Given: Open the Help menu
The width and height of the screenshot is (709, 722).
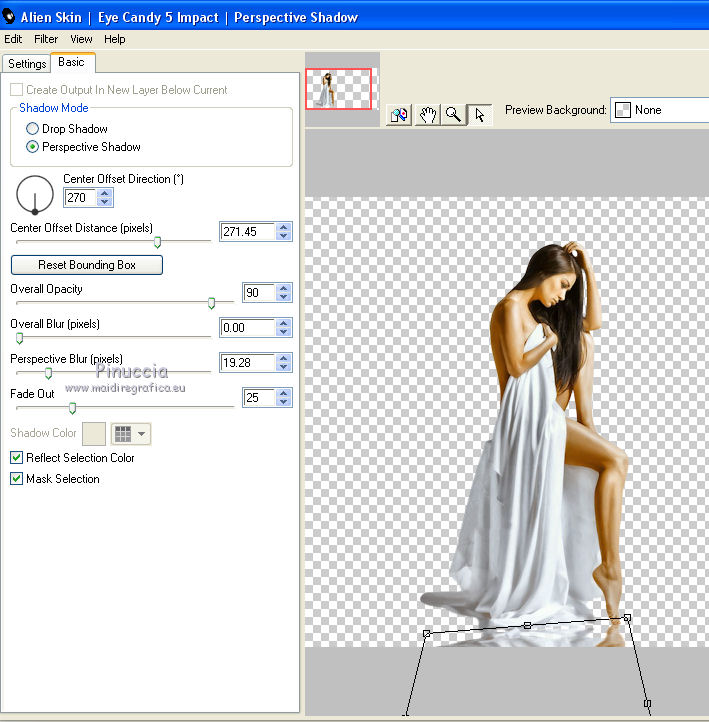Looking at the screenshot, I should (114, 39).
